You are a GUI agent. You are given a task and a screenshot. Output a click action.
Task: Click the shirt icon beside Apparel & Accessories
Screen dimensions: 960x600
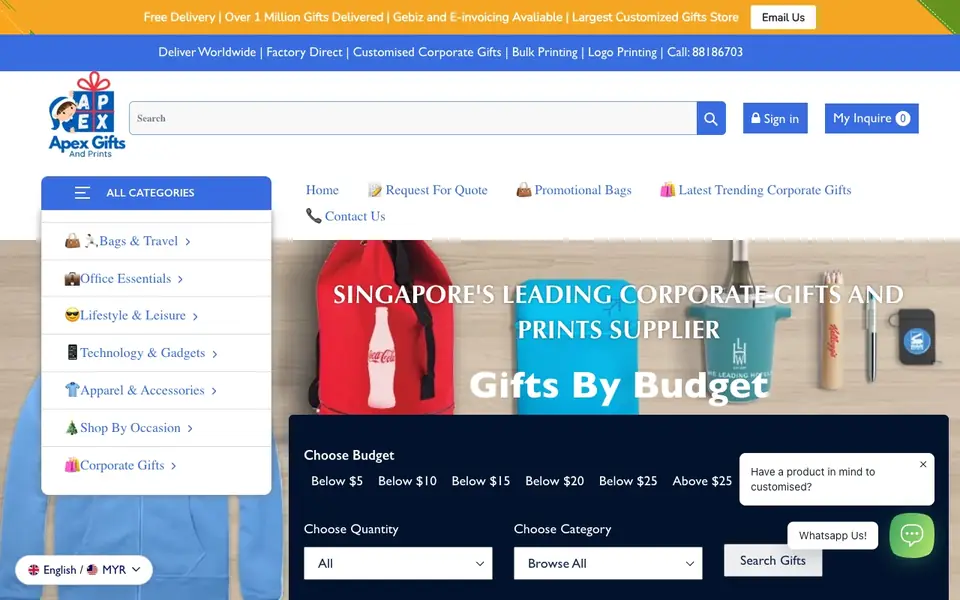pos(72,390)
